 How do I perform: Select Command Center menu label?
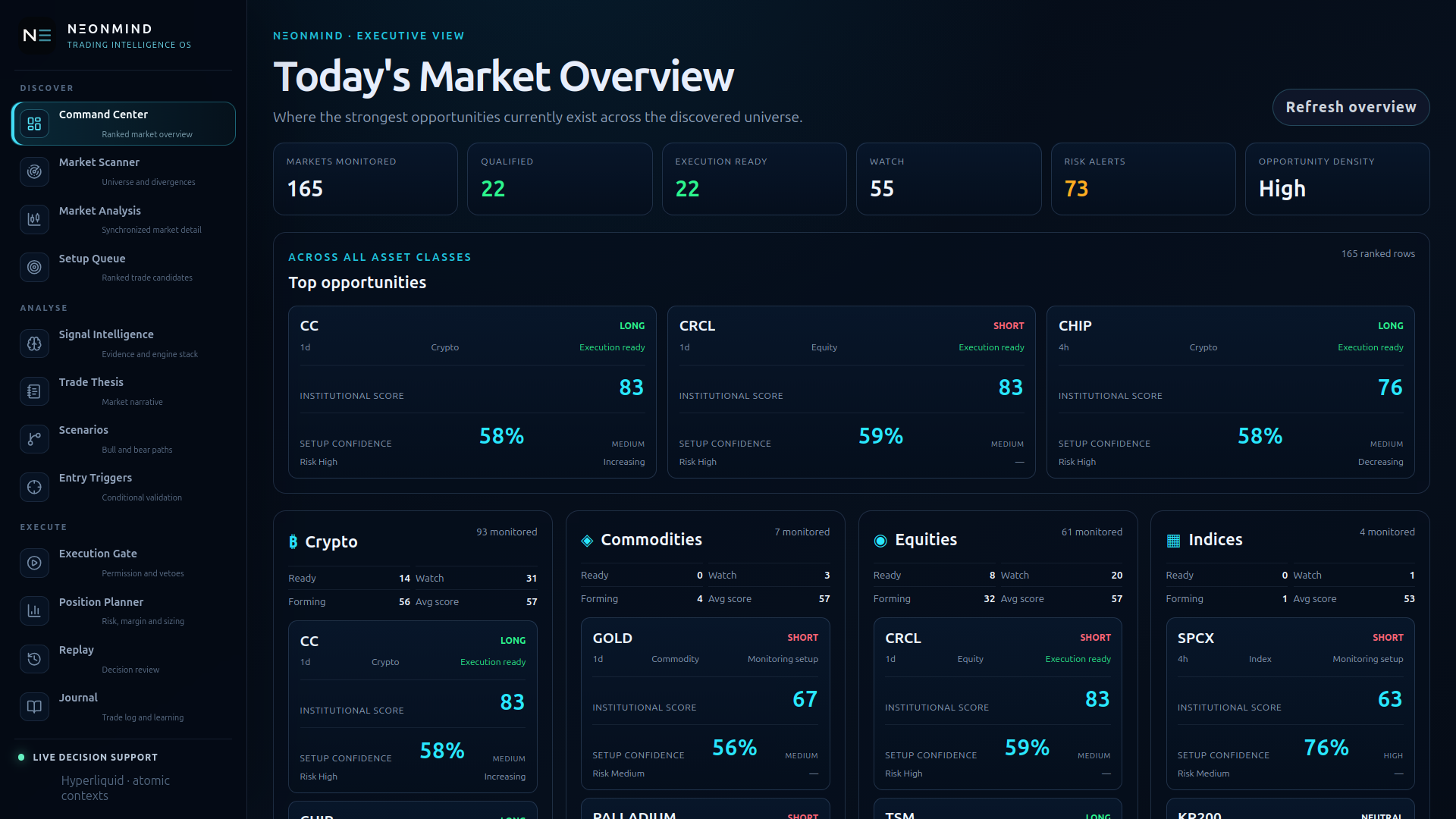[x=103, y=115]
